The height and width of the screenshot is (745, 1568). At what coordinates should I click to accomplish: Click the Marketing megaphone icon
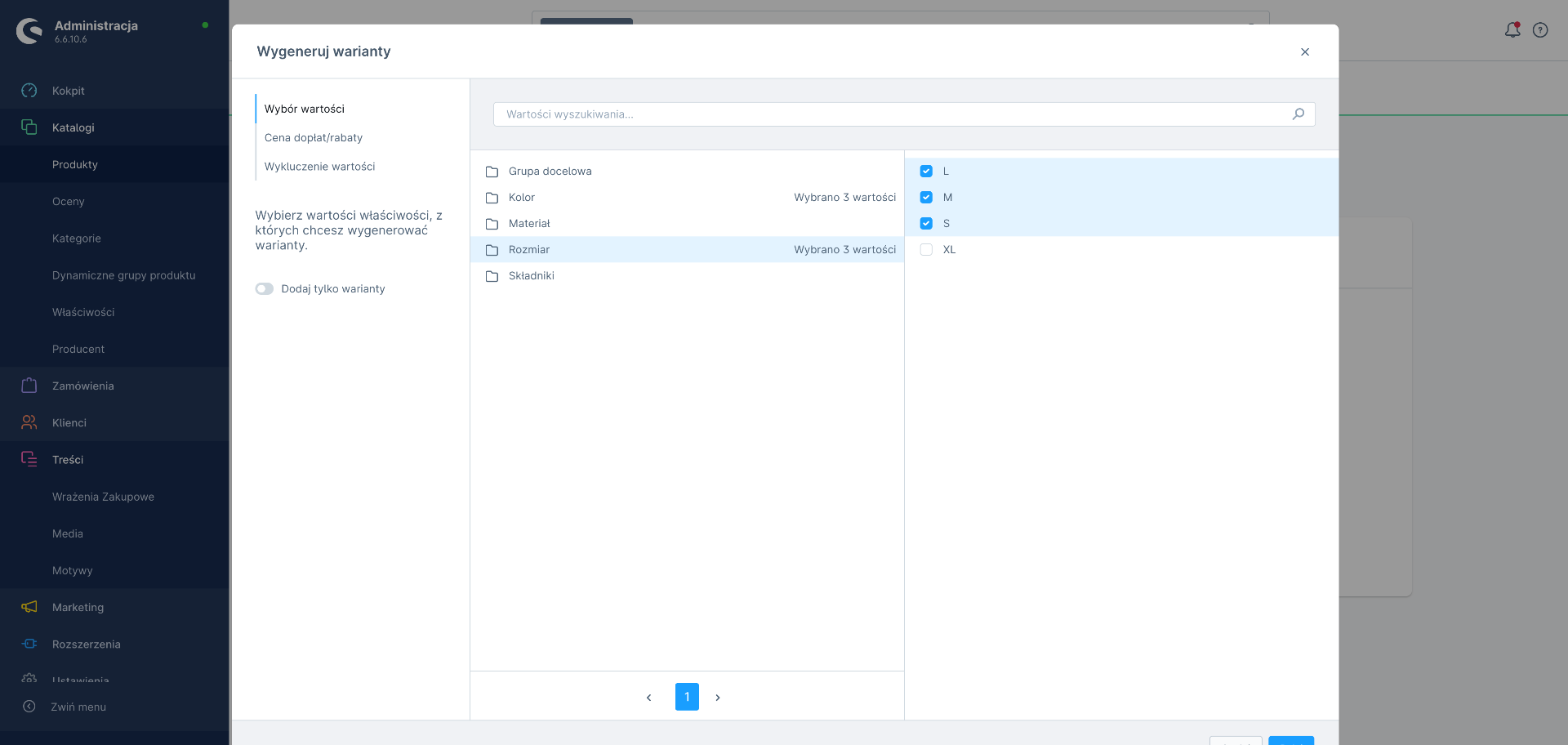tap(29, 607)
